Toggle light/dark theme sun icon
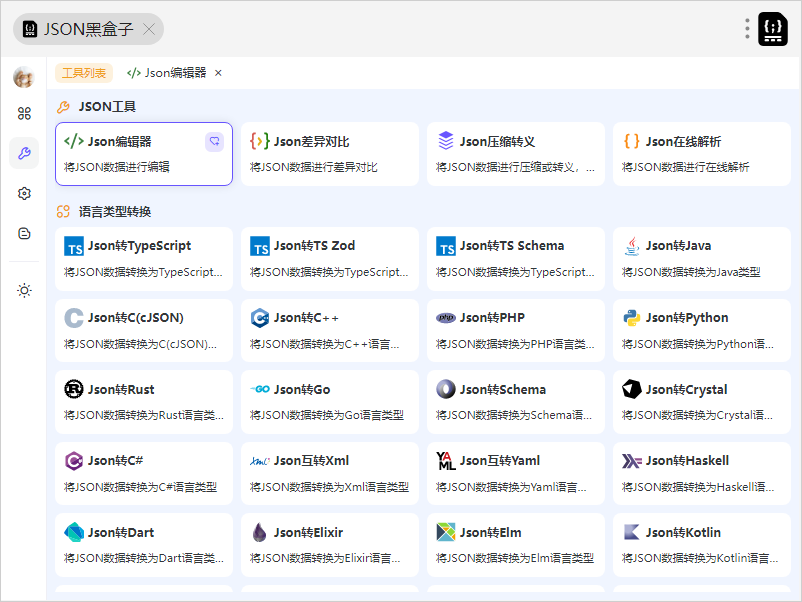This screenshot has width=802, height=602. click(24, 290)
